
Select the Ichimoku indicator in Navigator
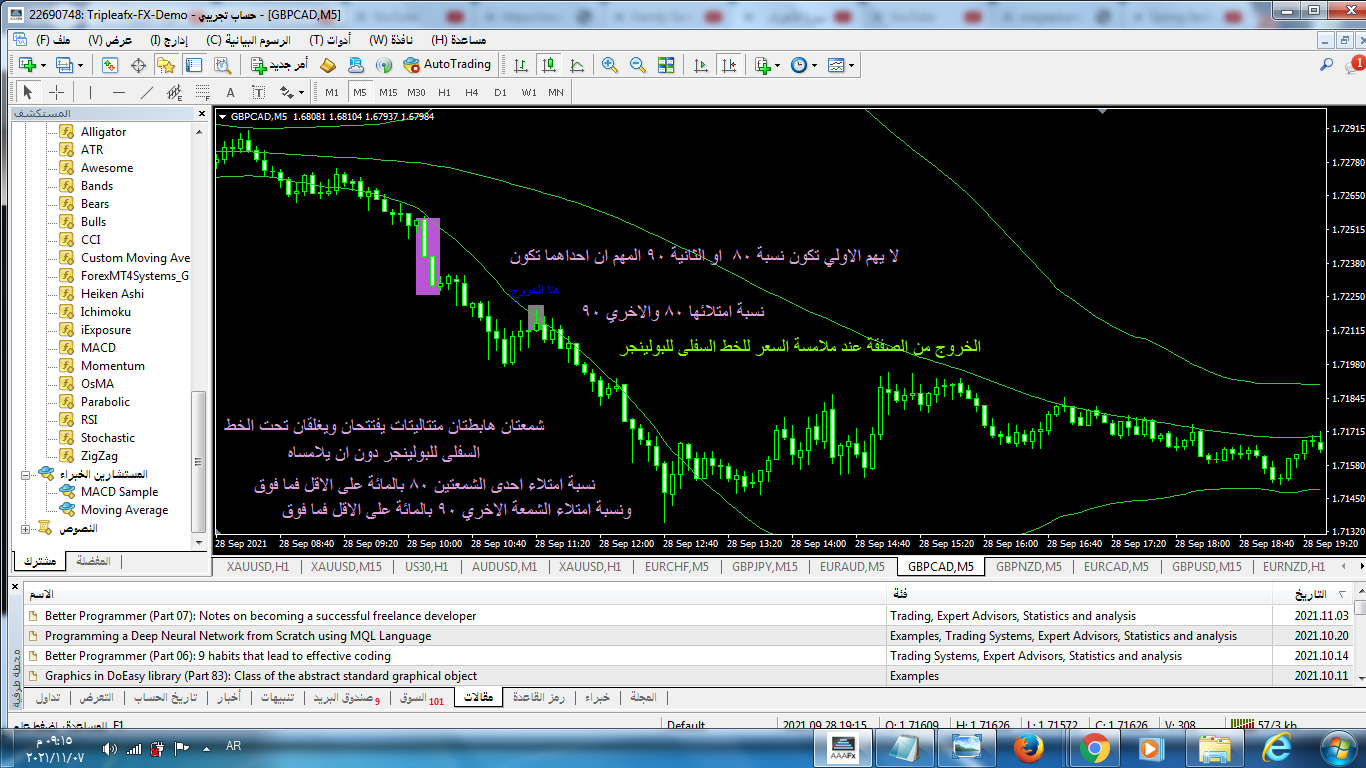coord(107,312)
